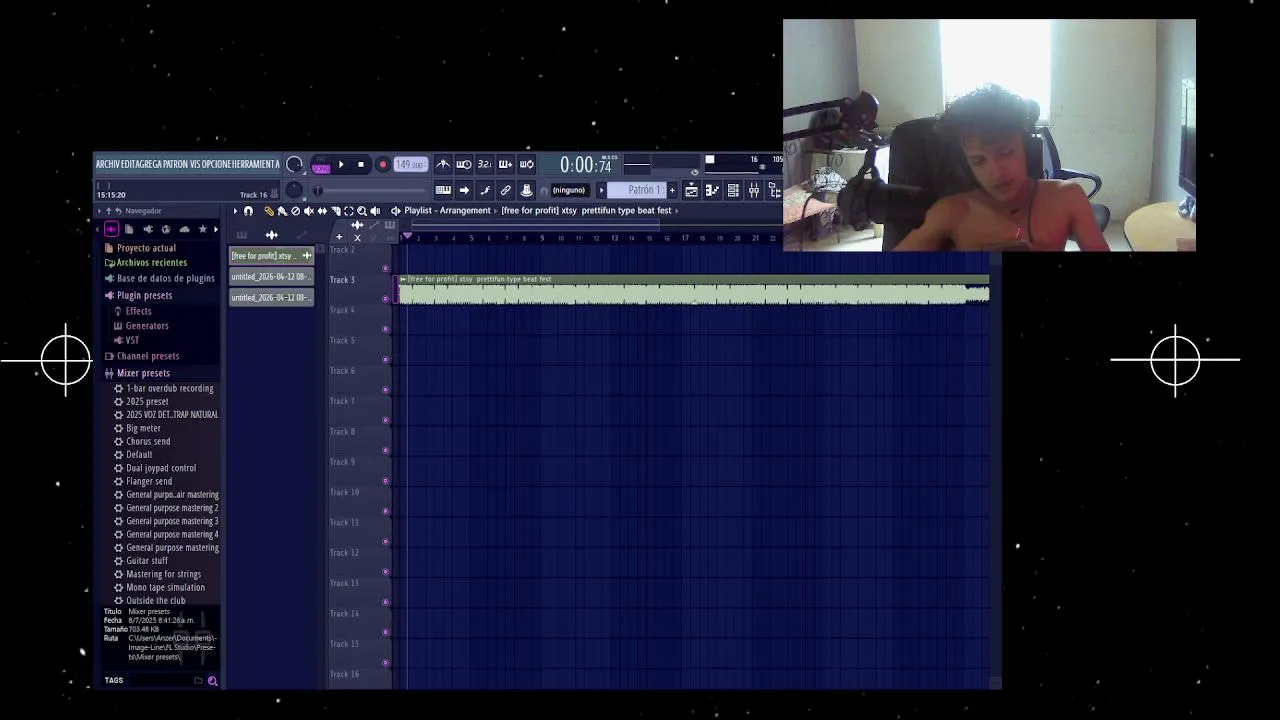Open browser options arrow beside Navegador

[100, 211]
